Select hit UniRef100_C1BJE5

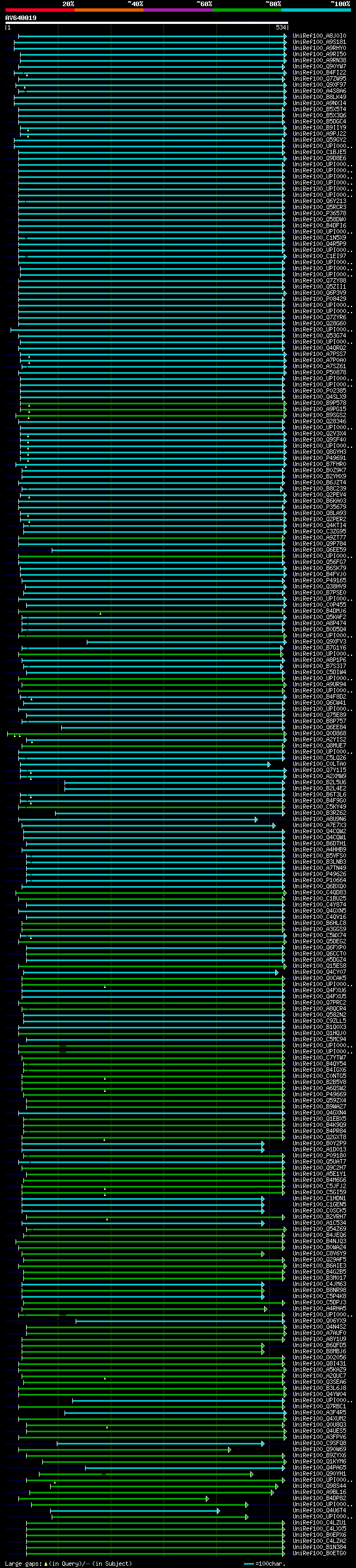click(319, 152)
